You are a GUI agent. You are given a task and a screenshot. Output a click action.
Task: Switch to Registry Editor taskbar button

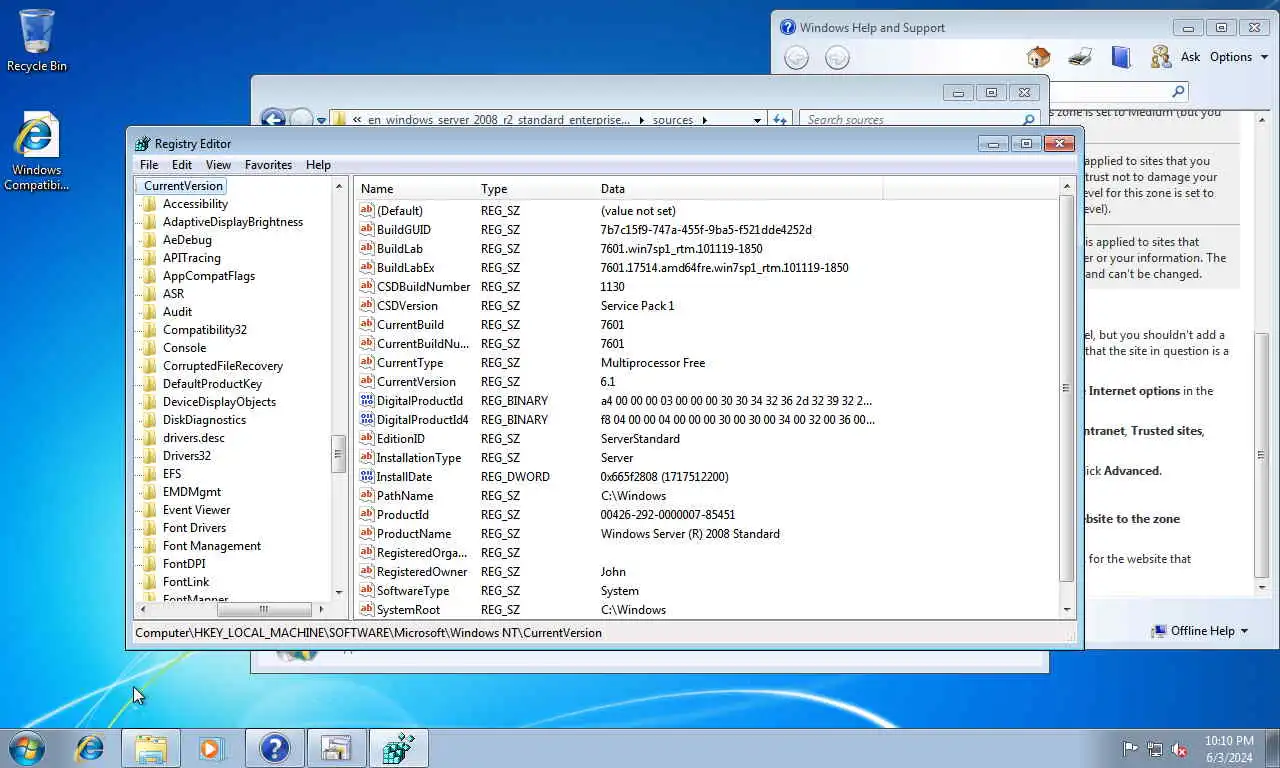[x=398, y=748]
